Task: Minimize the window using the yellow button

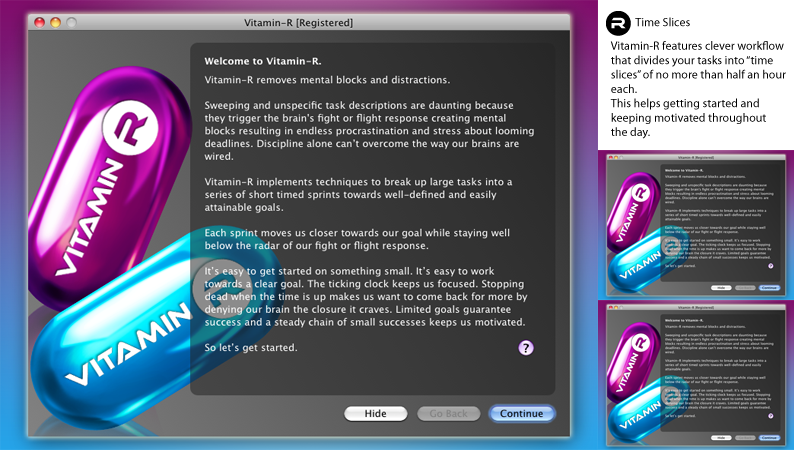Action: point(56,22)
